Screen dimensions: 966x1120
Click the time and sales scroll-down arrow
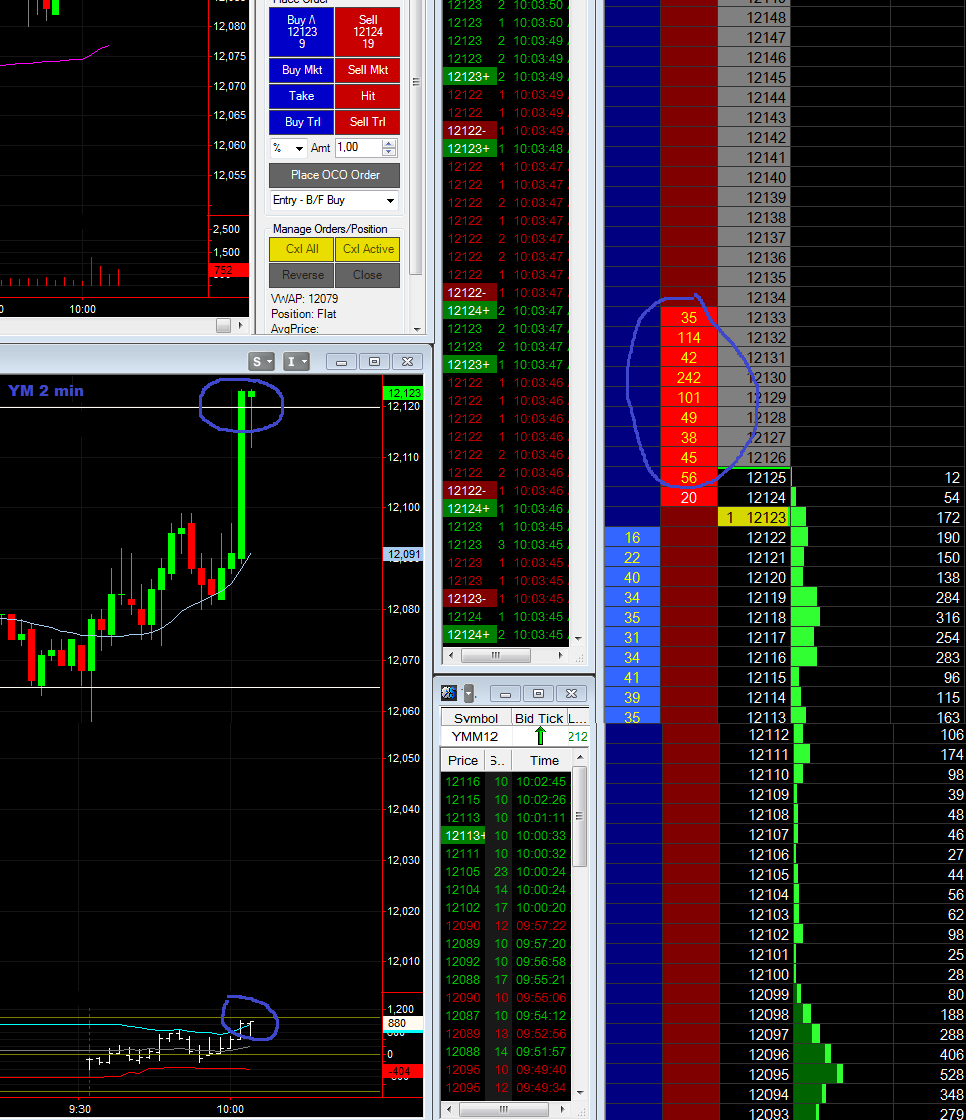(x=578, y=639)
